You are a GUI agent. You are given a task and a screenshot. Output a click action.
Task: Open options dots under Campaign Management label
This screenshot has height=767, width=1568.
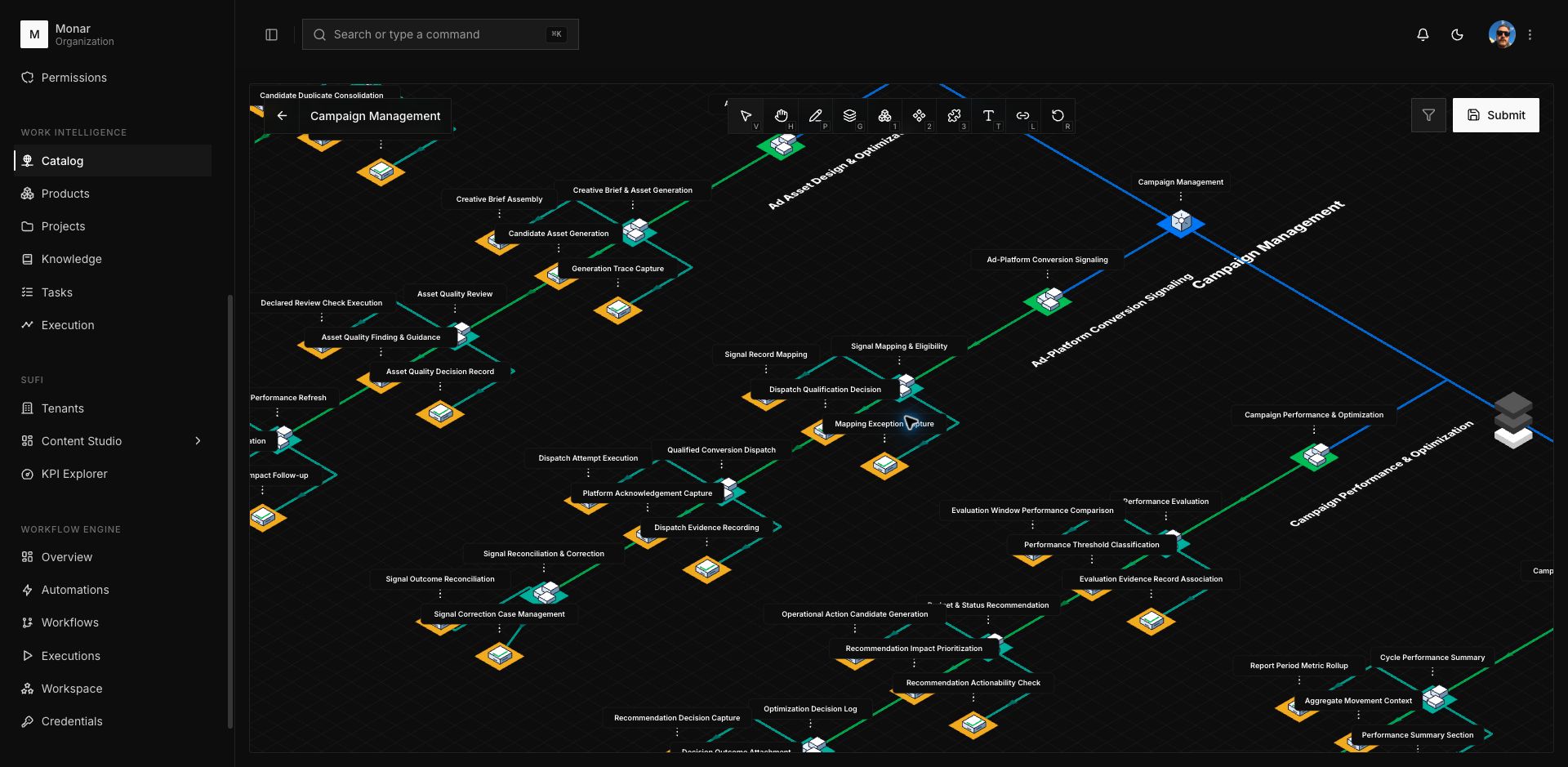point(1180,197)
